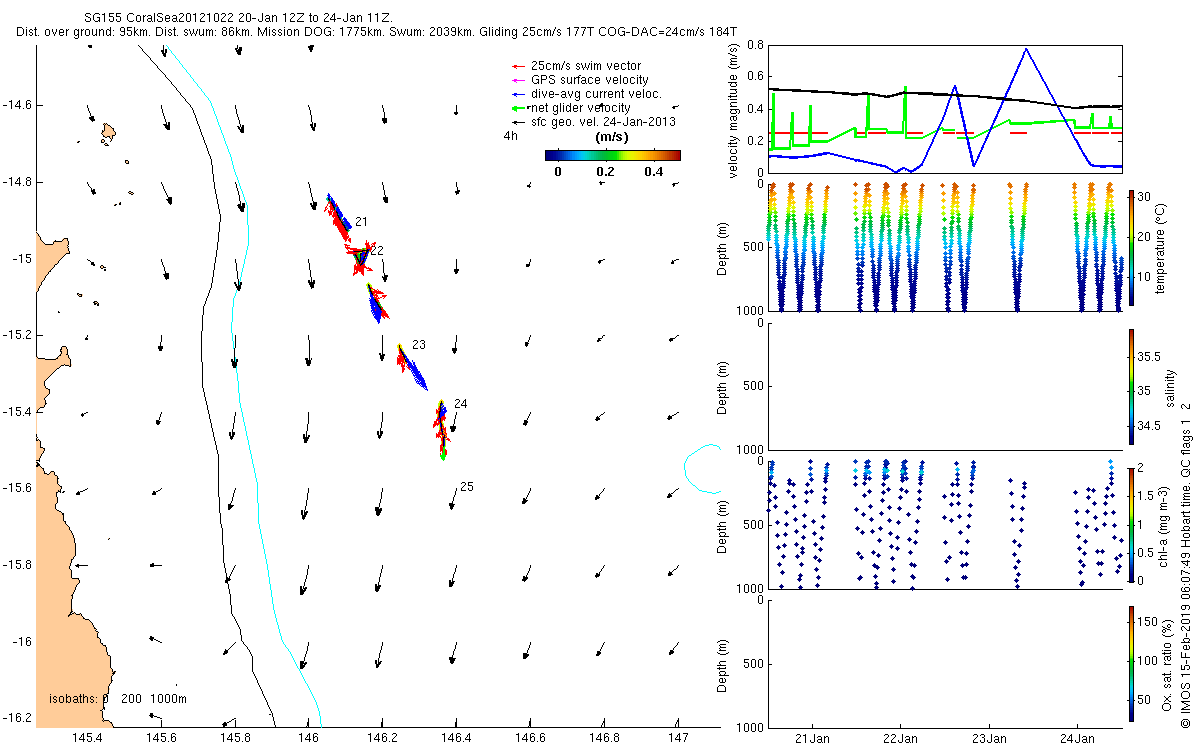This screenshot has width=1200, height=750.
Task: Select the salinity colorbar
Action: click(1131, 386)
